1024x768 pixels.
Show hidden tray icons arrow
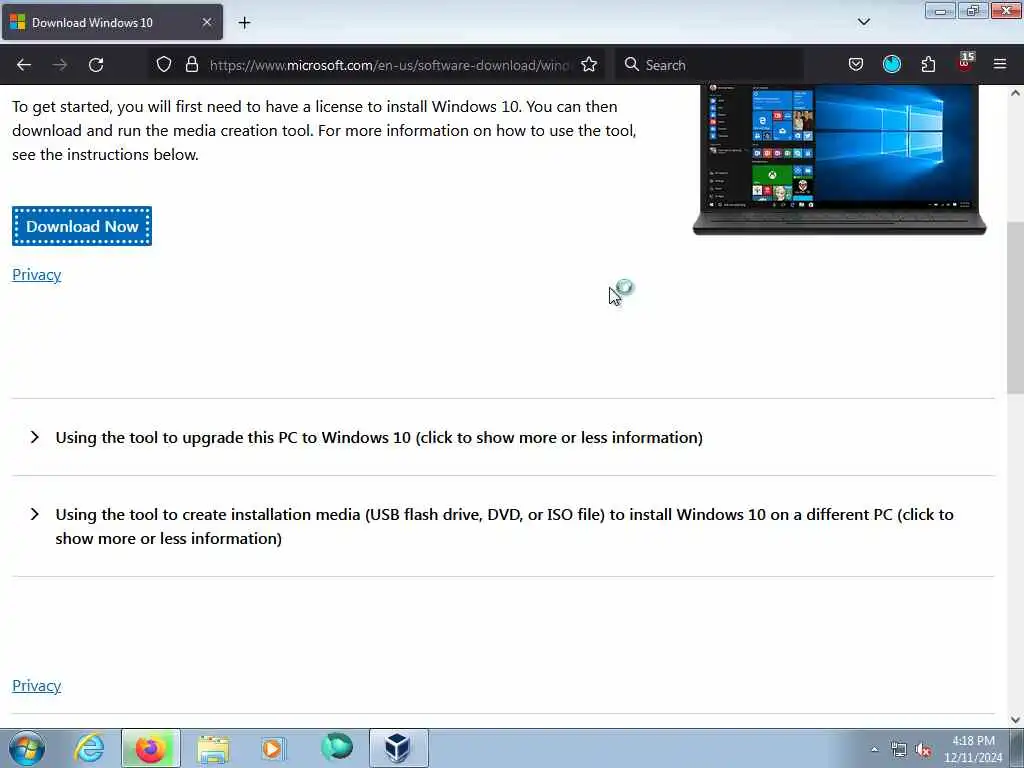pyautogui.click(x=874, y=749)
